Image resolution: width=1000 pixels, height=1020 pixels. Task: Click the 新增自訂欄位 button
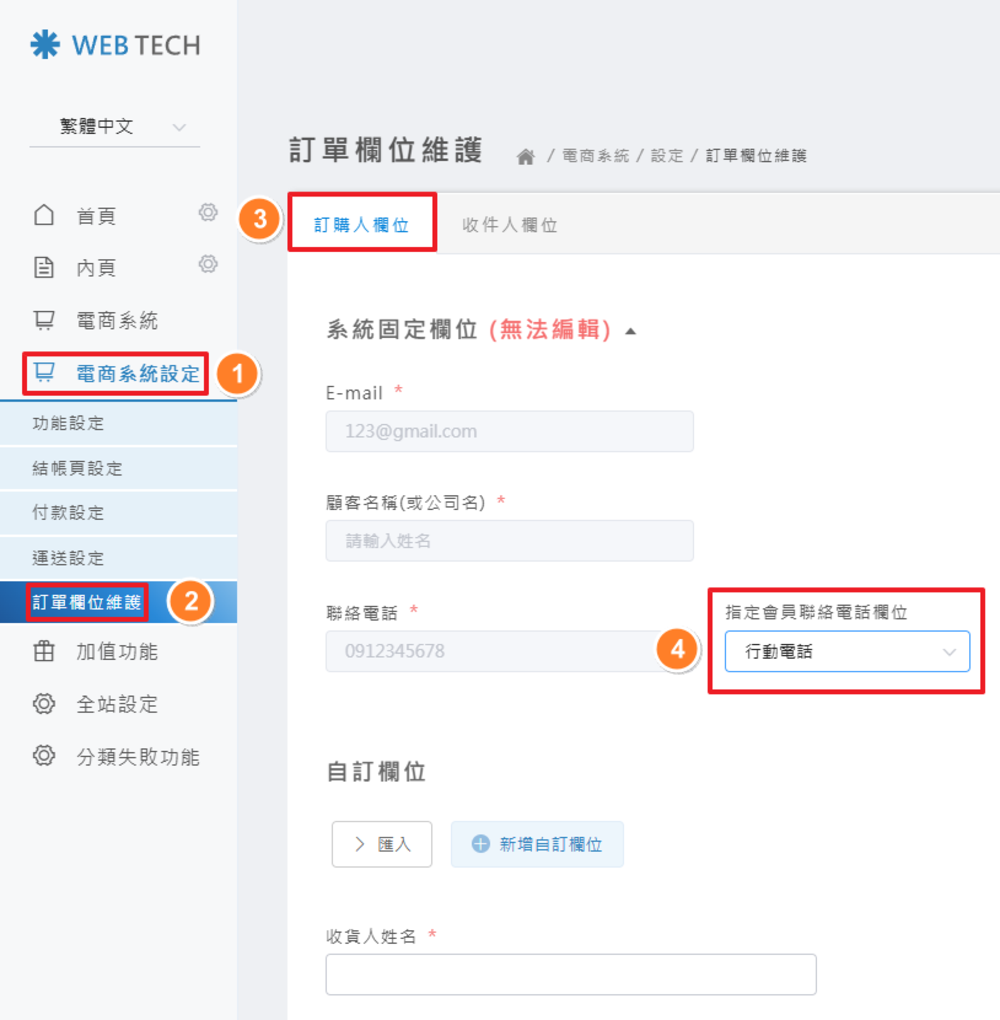(x=537, y=844)
